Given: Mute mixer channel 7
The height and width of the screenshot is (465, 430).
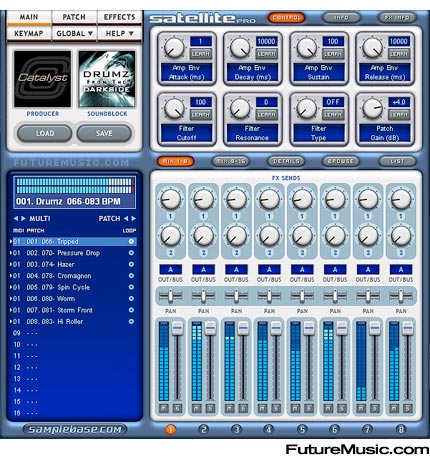Looking at the screenshot, I should pyautogui.click(x=361, y=408).
